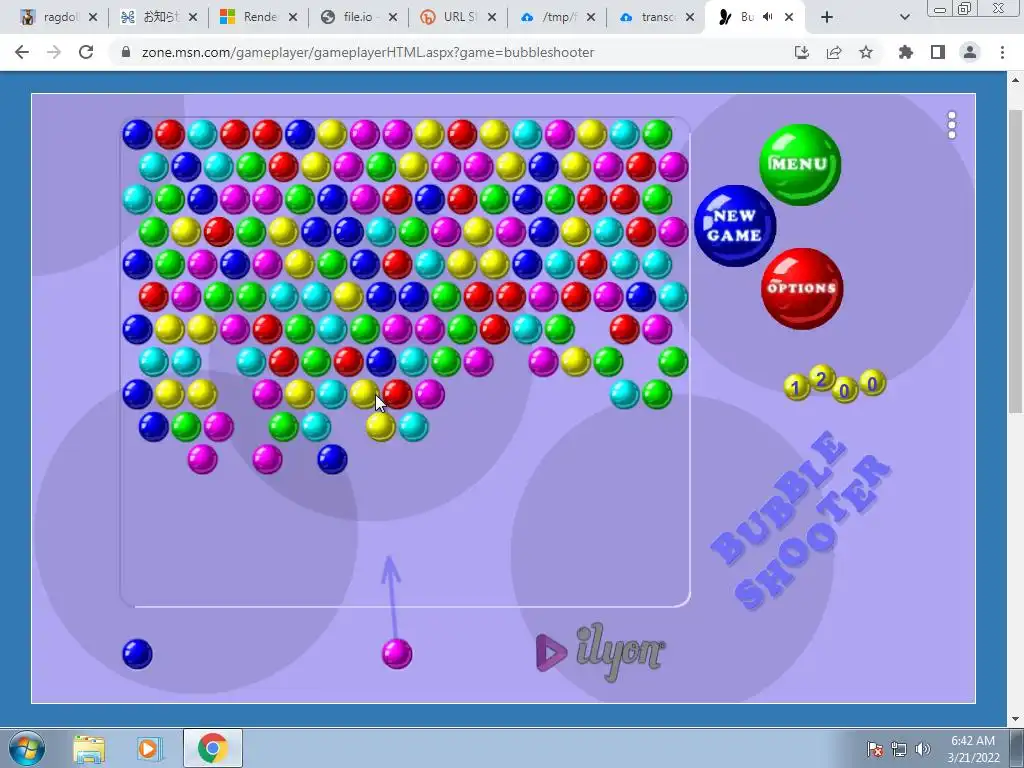The image size is (1024, 768).
Task: Click the scrollbar up arrow
Action: (x=1015, y=80)
